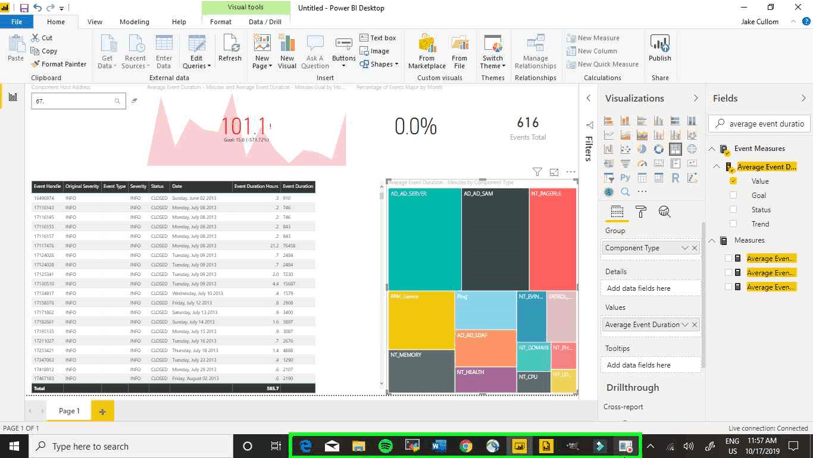Click Publish in the Share group
Viewport: 815px width, 460px height.
tap(660, 48)
